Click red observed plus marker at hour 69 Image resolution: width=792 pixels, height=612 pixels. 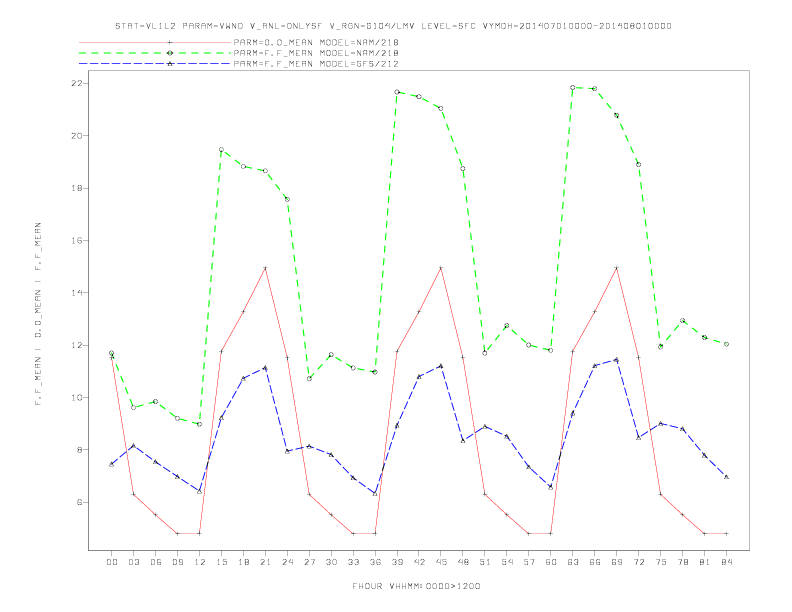[x=617, y=268]
